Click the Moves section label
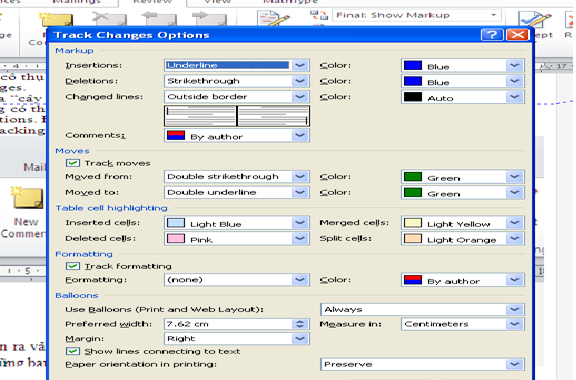 pyautogui.click(x=72, y=151)
